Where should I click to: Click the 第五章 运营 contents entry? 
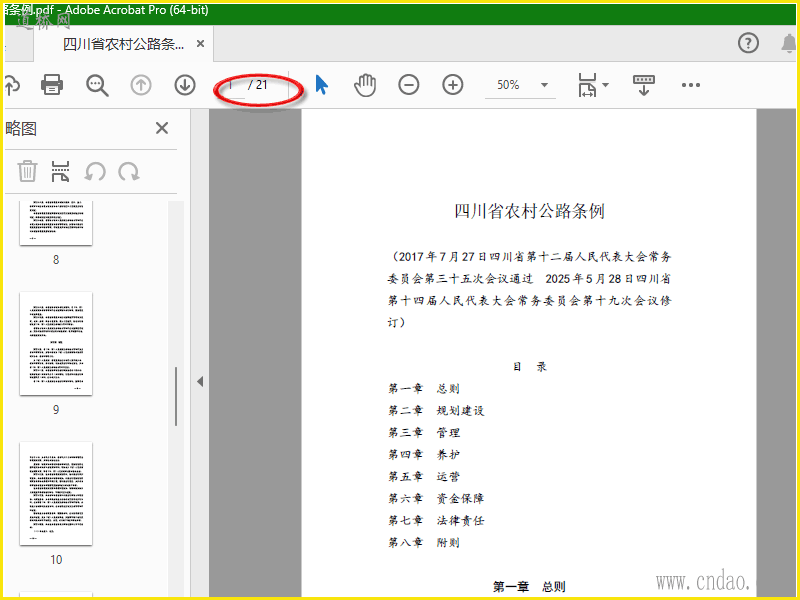pos(423,477)
